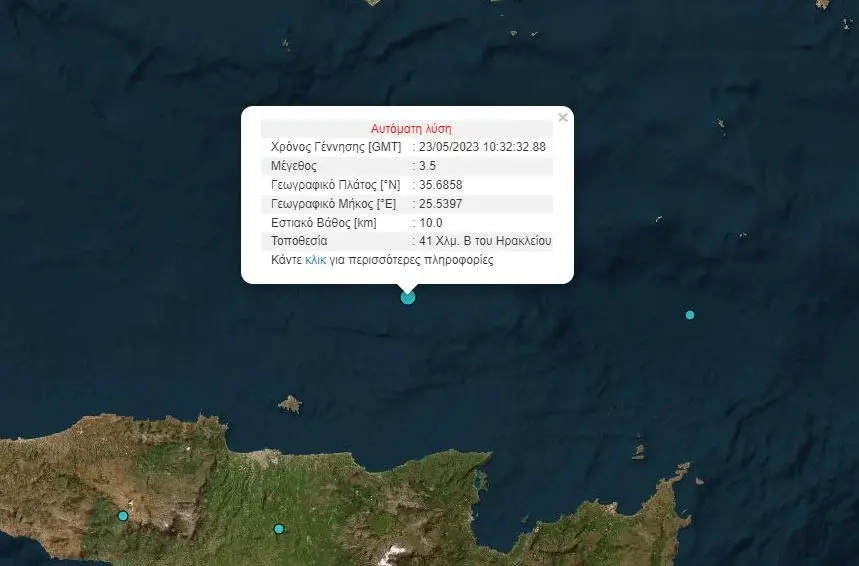Select the longitude value 25.5397

point(441,204)
